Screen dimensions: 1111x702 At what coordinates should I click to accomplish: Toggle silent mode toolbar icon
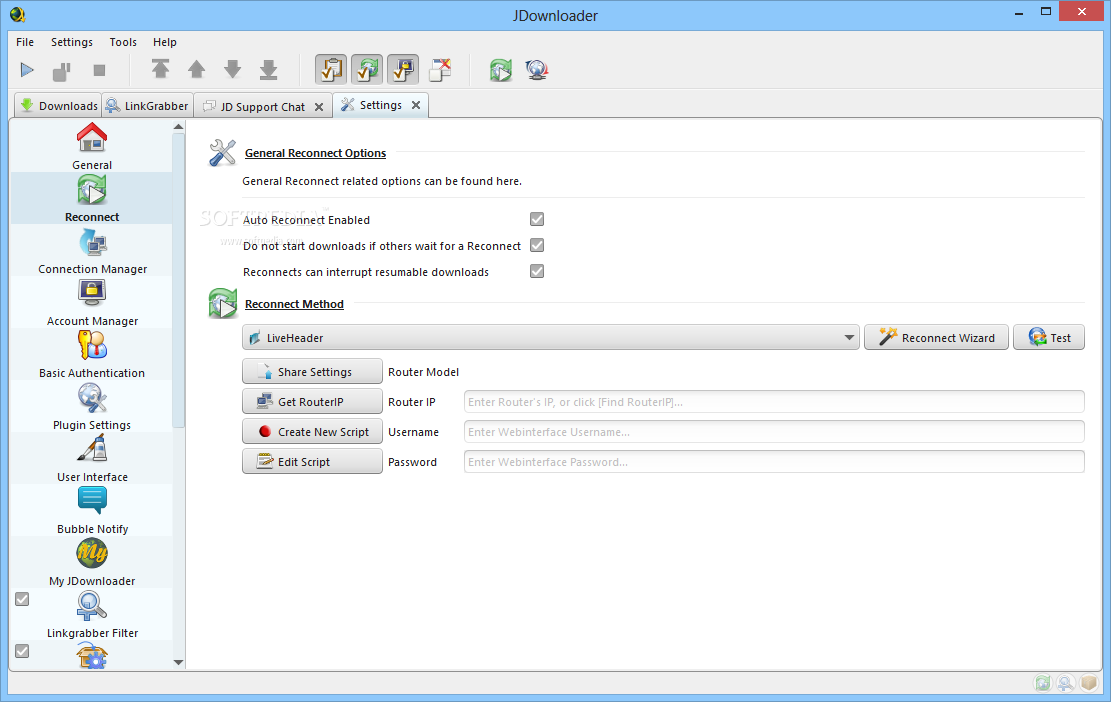(x=440, y=69)
